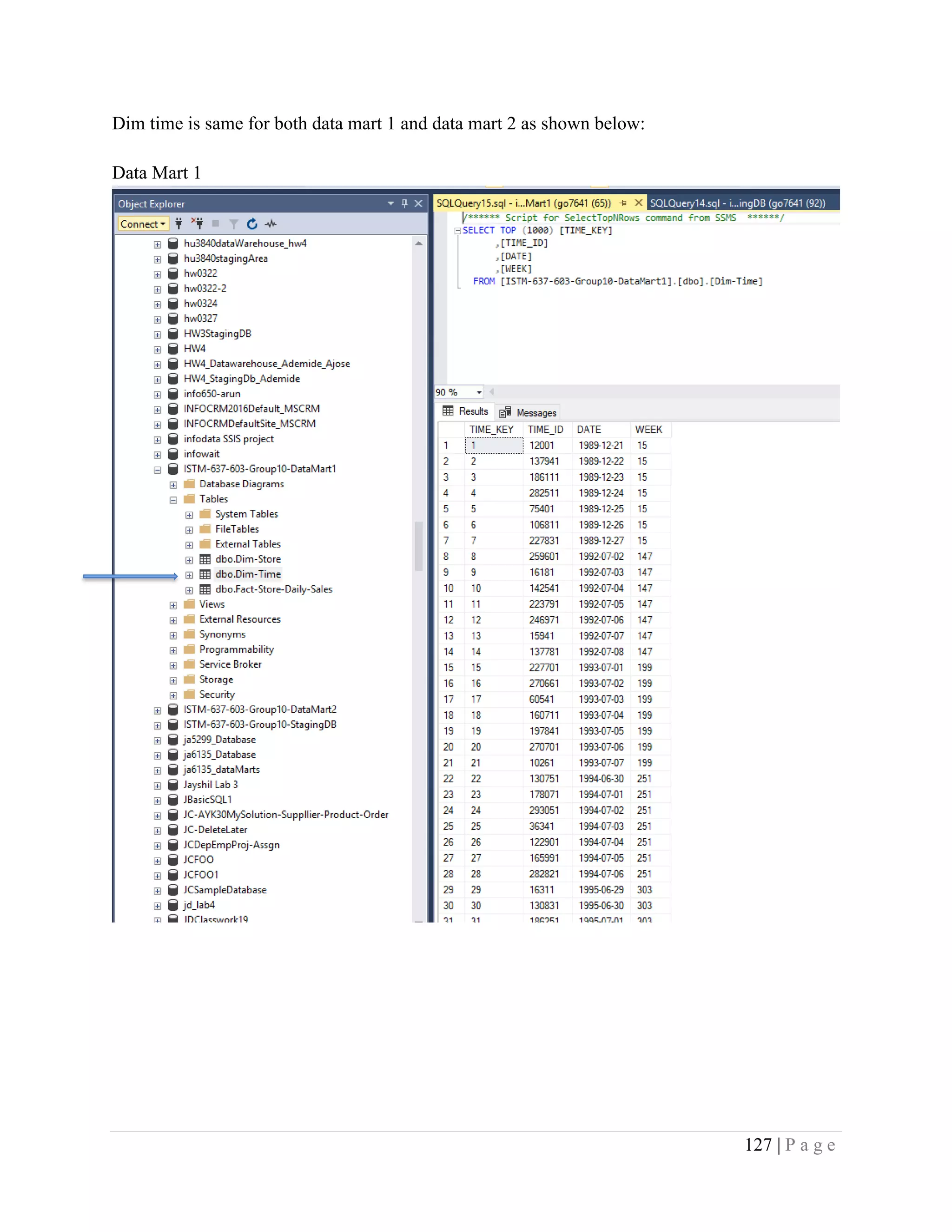Switch to the SQLQuery14.sql query tab
Image resolution: width=952 pixels, height=1232 pixels.
(738, 203)
